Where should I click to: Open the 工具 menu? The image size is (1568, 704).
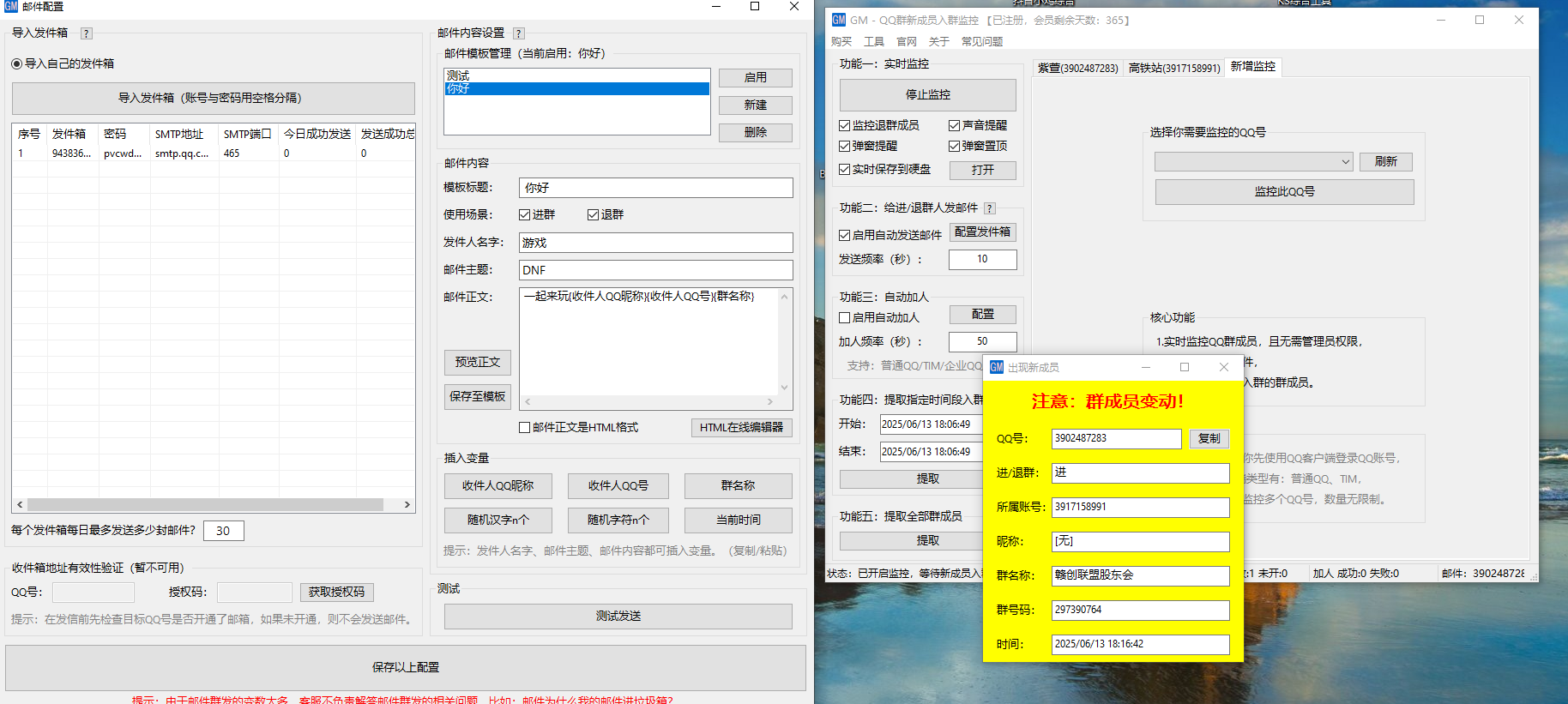click(873, 42)
